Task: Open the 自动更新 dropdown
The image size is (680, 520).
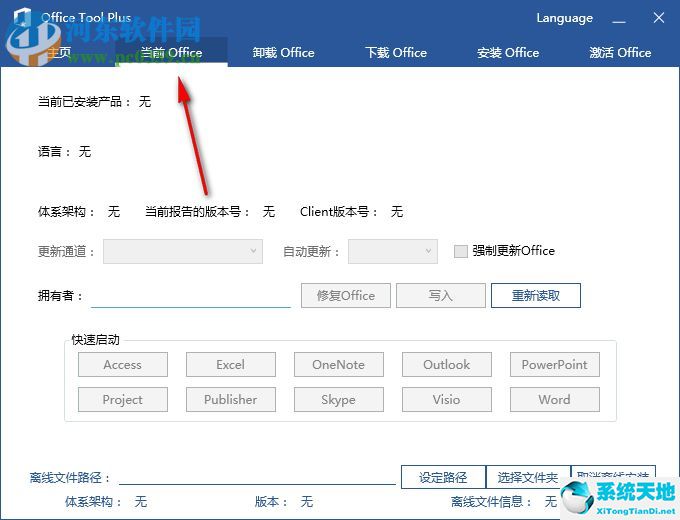Action: tap(392, 251)
